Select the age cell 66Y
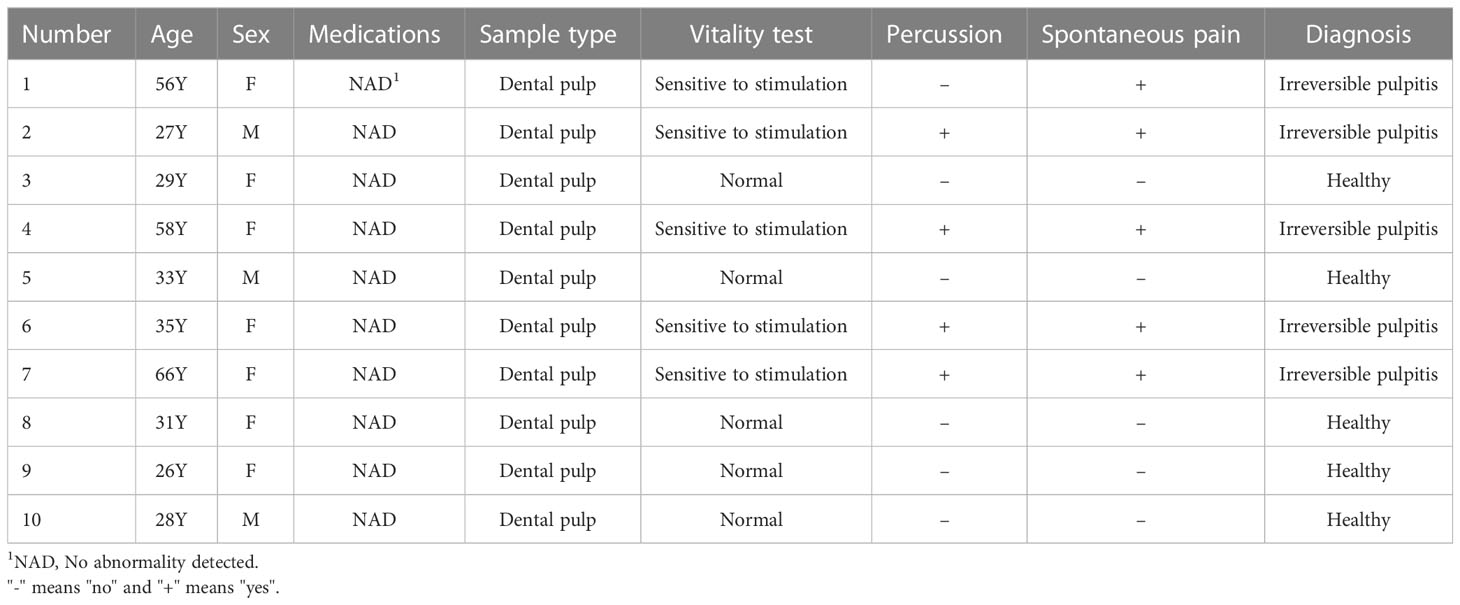 tap(173, 374)
